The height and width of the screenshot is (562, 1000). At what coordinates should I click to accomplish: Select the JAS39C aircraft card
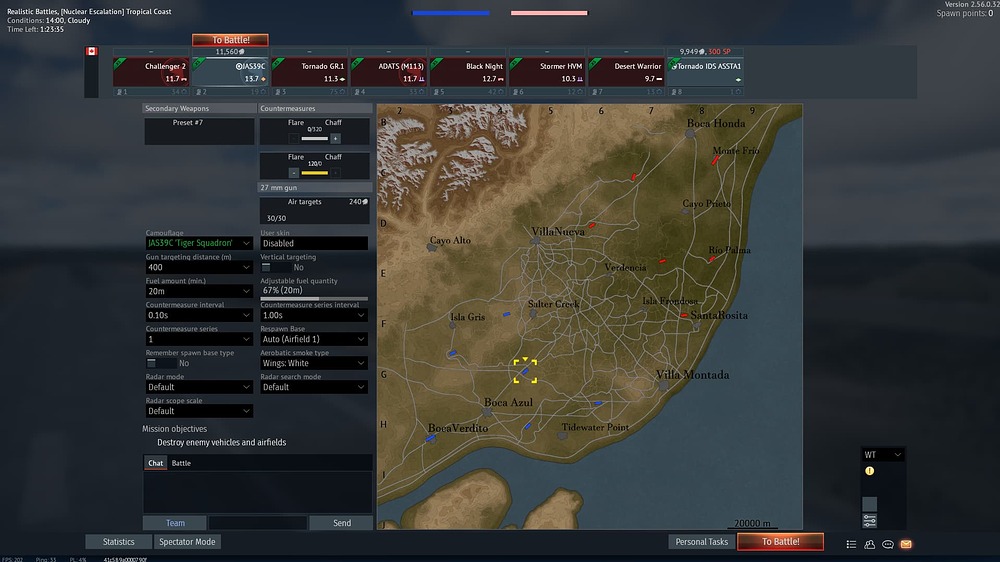[x=230, y=72]
